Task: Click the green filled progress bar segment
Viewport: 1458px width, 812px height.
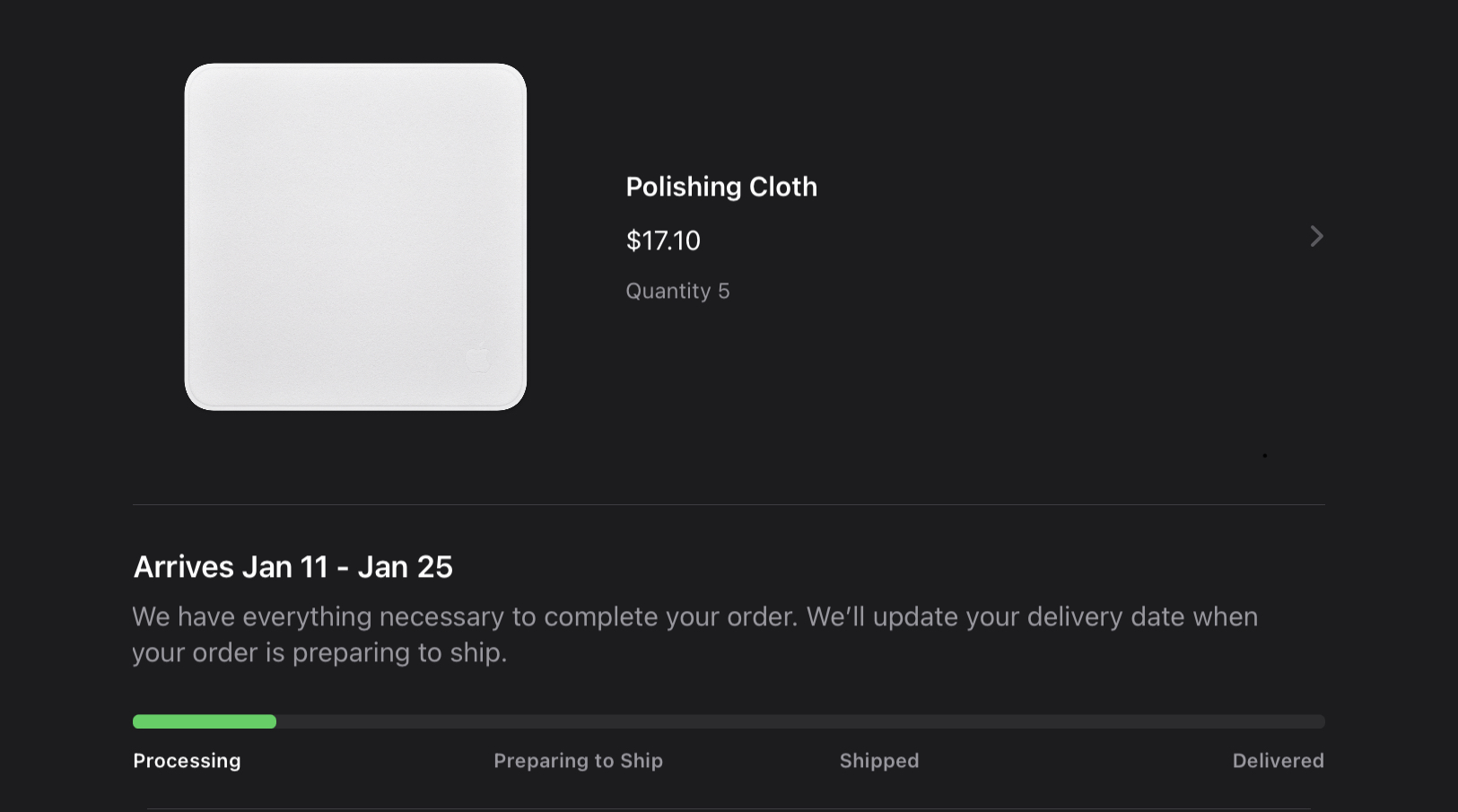Action: click(x=205, y=721)
